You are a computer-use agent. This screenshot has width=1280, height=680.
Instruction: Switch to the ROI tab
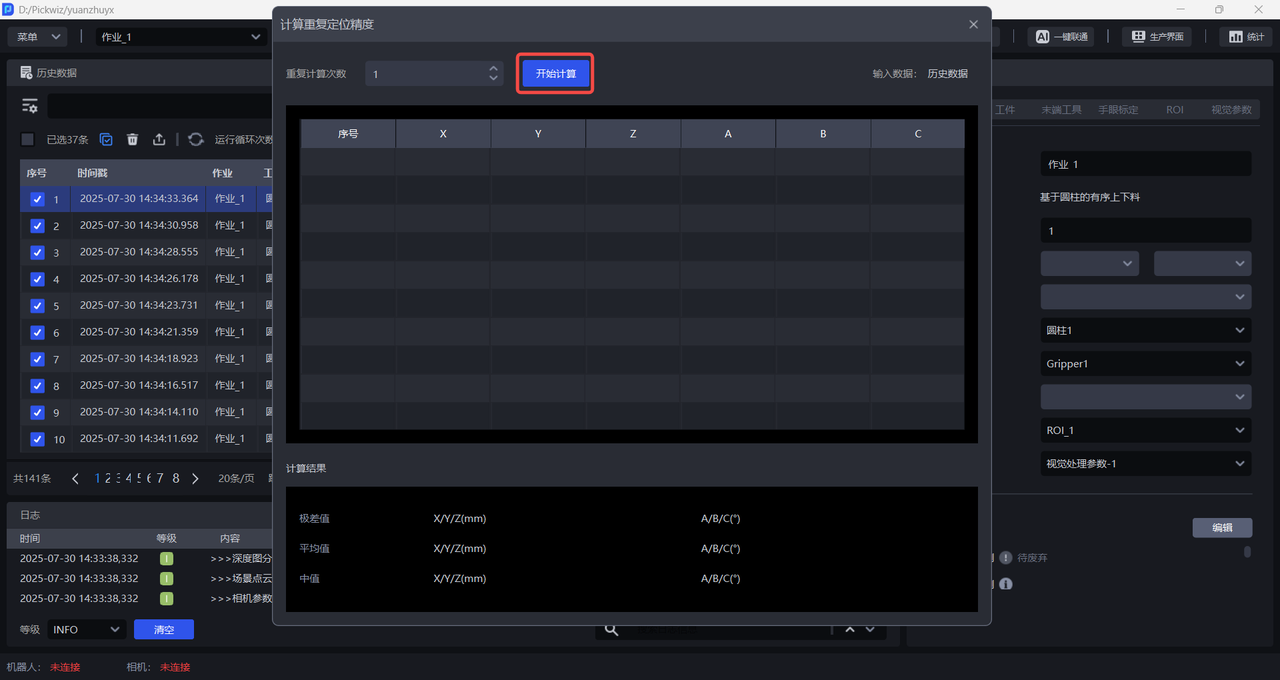[x=1174, y=110]
